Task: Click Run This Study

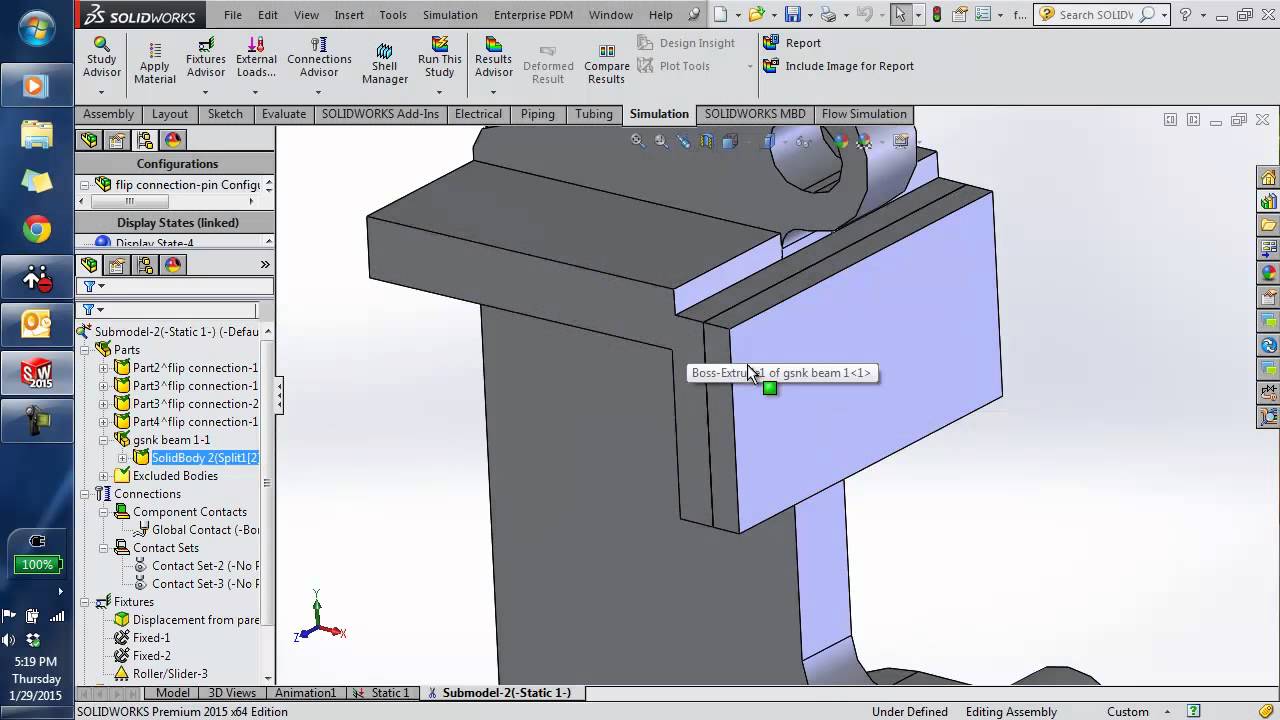Action: click(440, 59)
